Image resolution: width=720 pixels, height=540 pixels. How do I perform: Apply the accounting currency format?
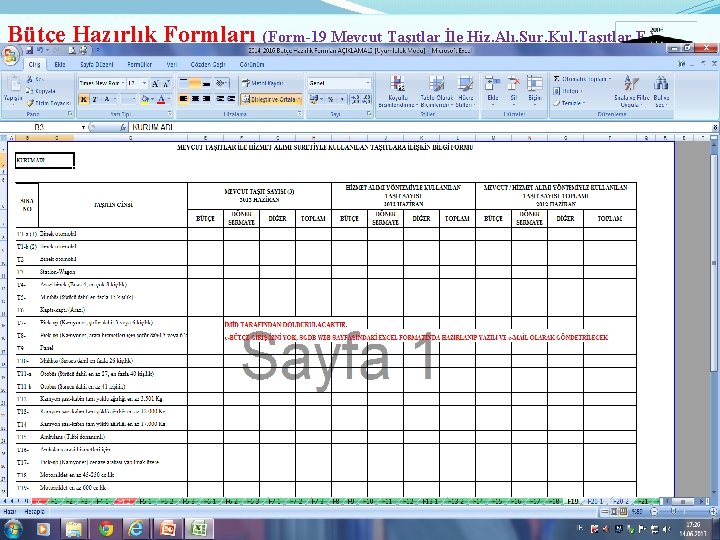pyautogui.click(x=315, y=99)
